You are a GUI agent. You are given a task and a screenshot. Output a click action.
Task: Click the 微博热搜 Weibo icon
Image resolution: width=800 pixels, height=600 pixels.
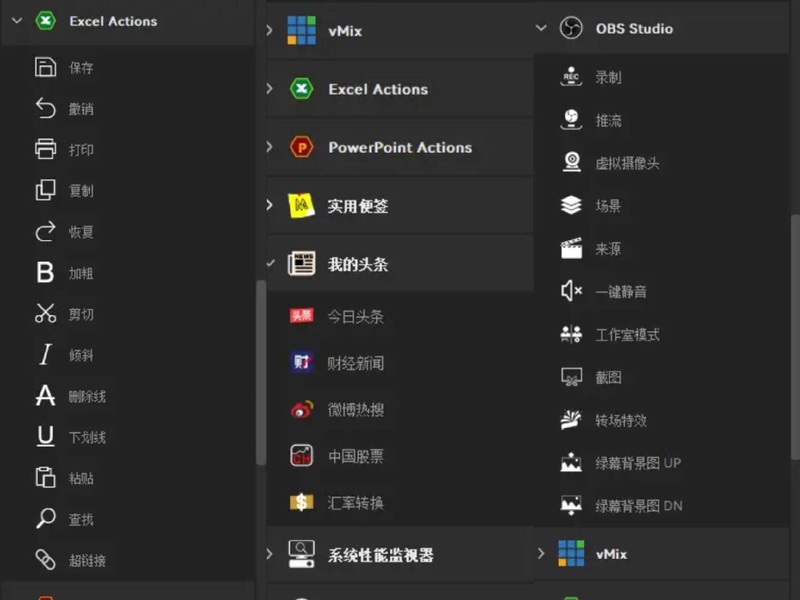pos(302,408)
